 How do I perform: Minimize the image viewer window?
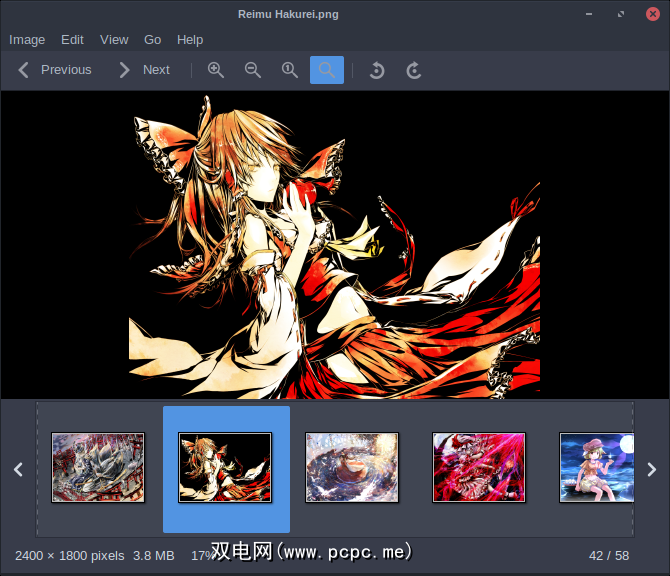coord(589,14)
